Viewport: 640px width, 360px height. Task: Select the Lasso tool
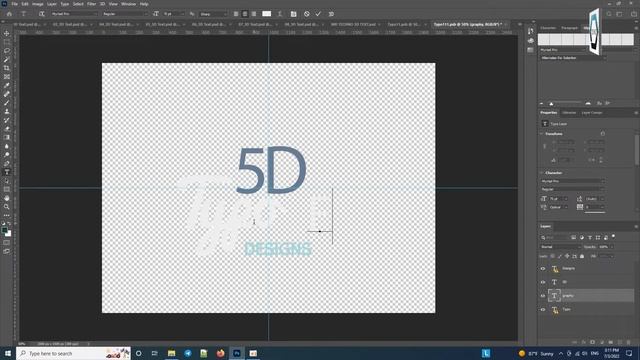click(7, 51)
